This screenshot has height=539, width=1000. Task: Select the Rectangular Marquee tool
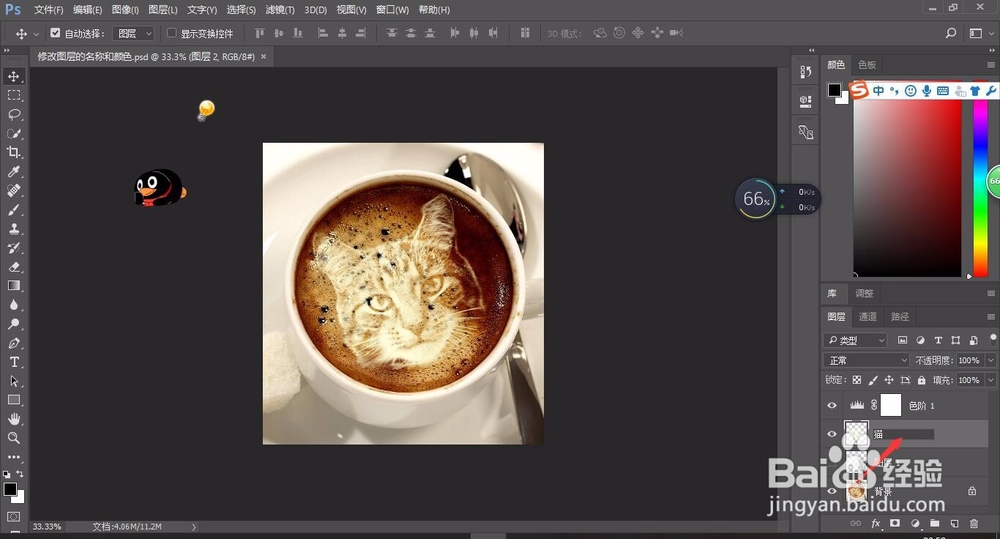pyautogui.click(x=13, y=95)
